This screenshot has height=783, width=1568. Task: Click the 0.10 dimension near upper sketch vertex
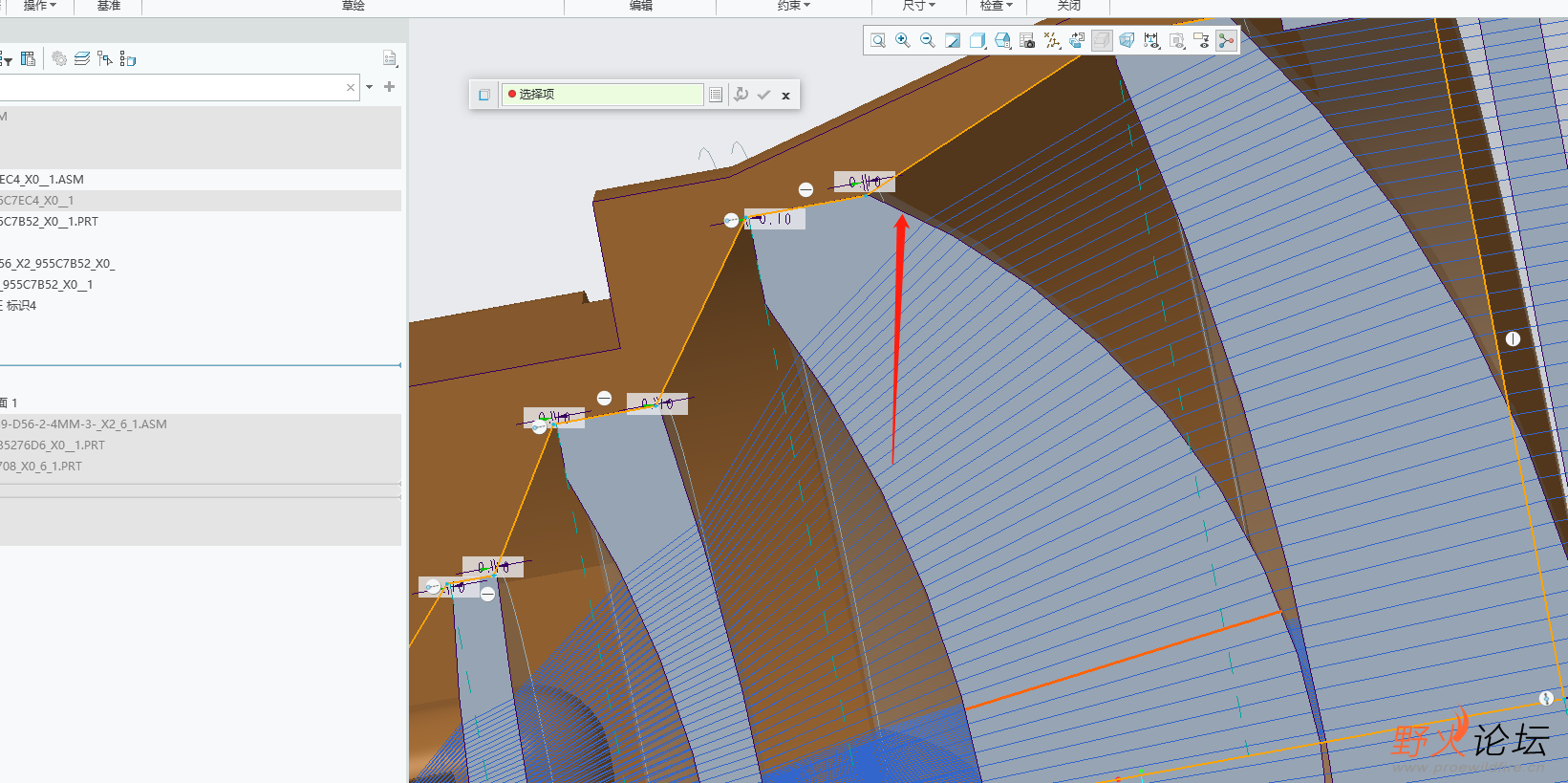pyautogui.click(x=775, y=219)
